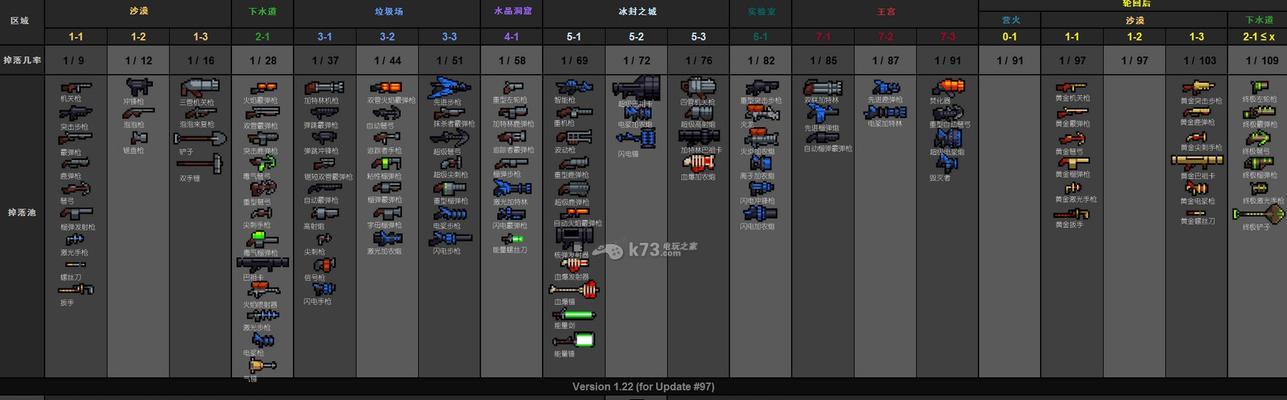Viewport: 1287px width, 400px height.
Task: Click the level cell 0-1
Action: (x=1010, y=36)
